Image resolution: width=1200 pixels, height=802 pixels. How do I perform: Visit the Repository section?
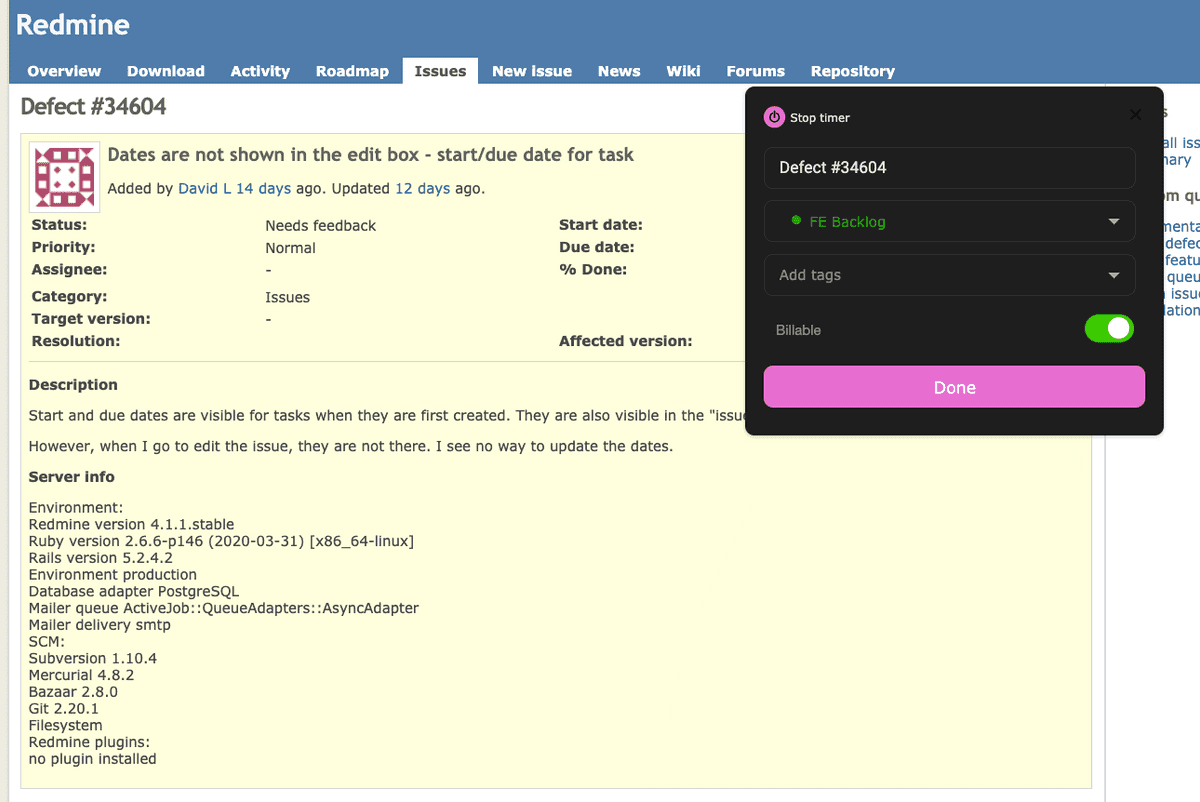click(x=852, y=71)
